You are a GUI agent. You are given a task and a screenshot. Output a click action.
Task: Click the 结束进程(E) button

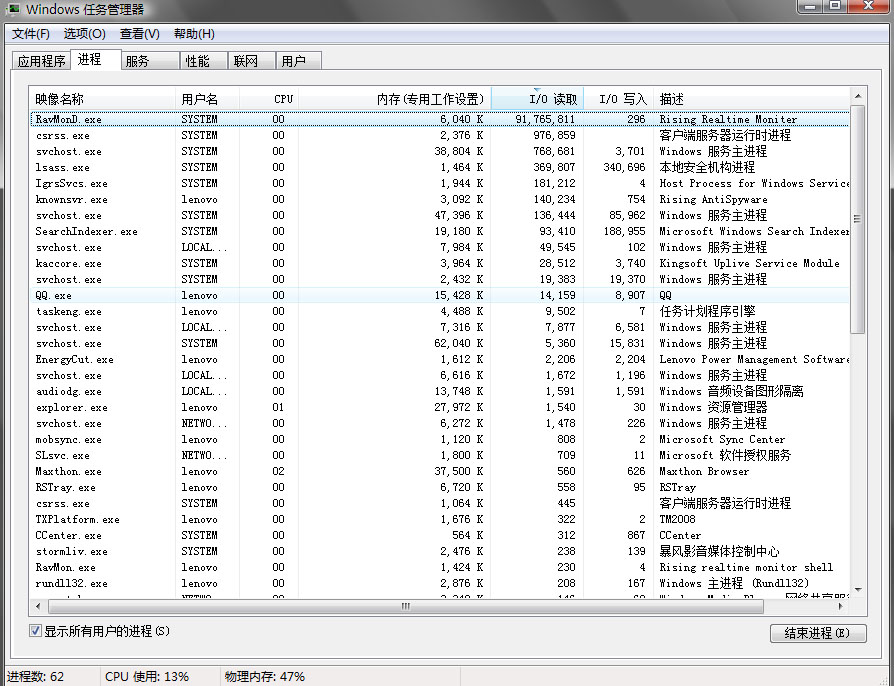(818, 633)
